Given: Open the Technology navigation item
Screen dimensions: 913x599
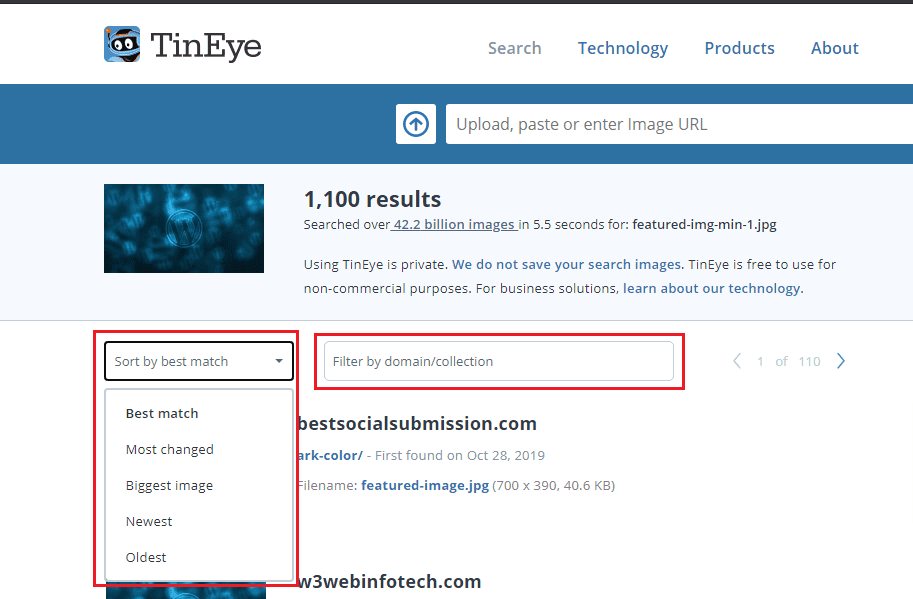Looking at the screenshot, I should [x=622, y=48].
